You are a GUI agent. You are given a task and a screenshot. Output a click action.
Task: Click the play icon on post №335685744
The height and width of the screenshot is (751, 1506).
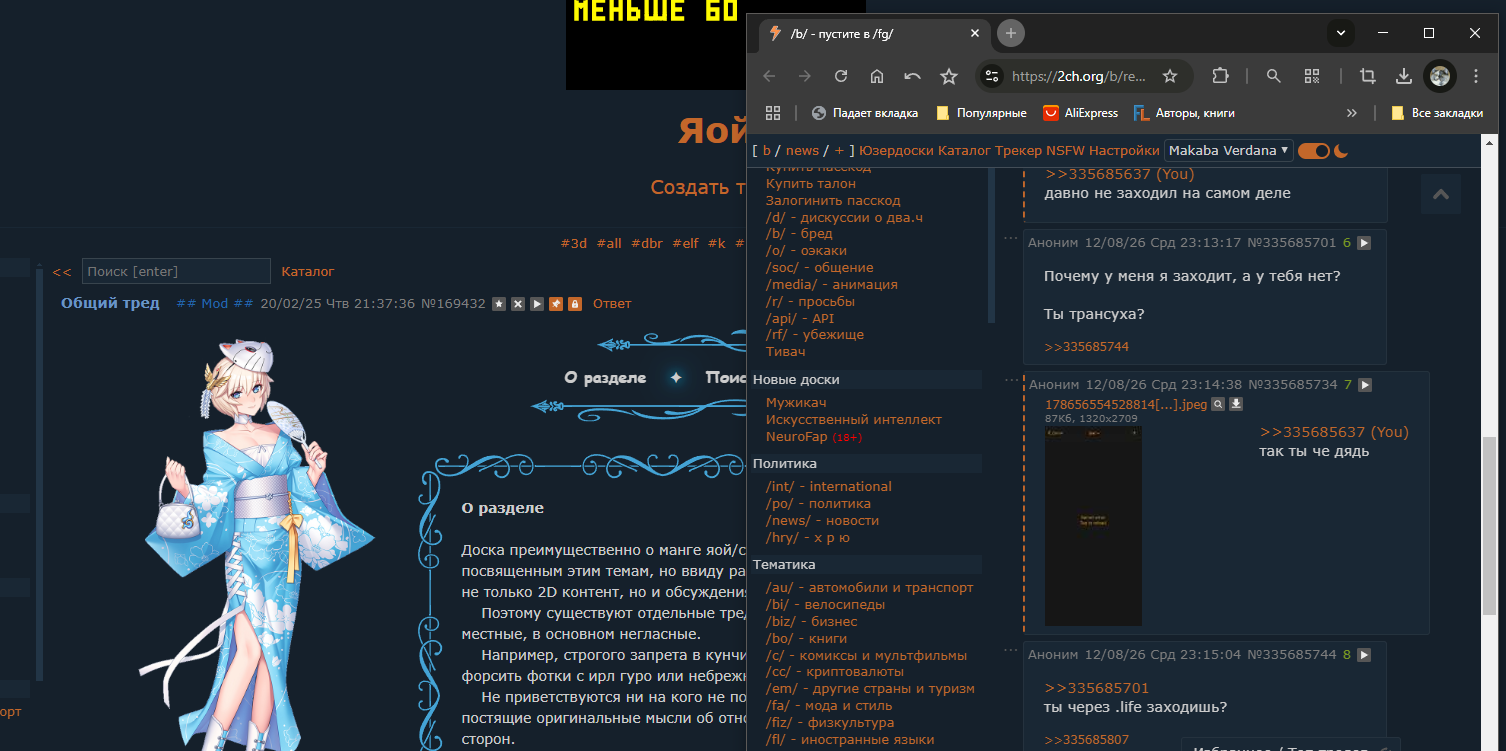[x=1364, y=655]
